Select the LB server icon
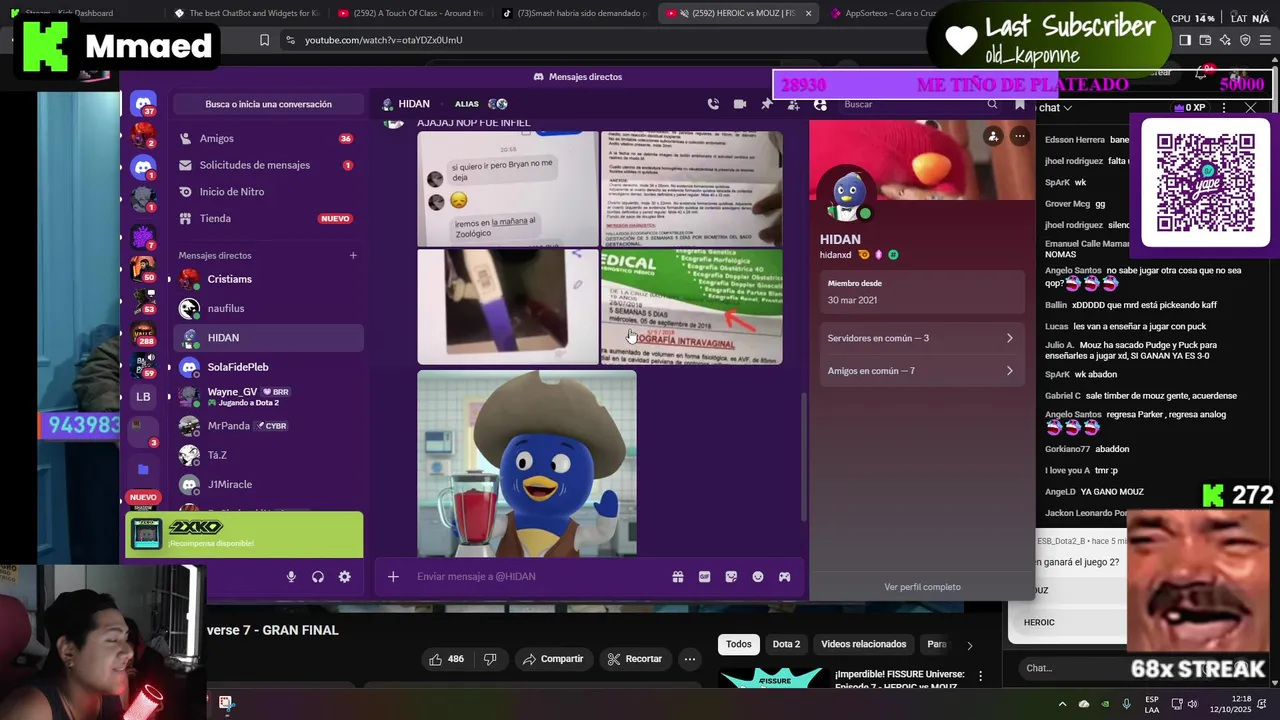The image size is (1280, 720). [x=143, y=397]
